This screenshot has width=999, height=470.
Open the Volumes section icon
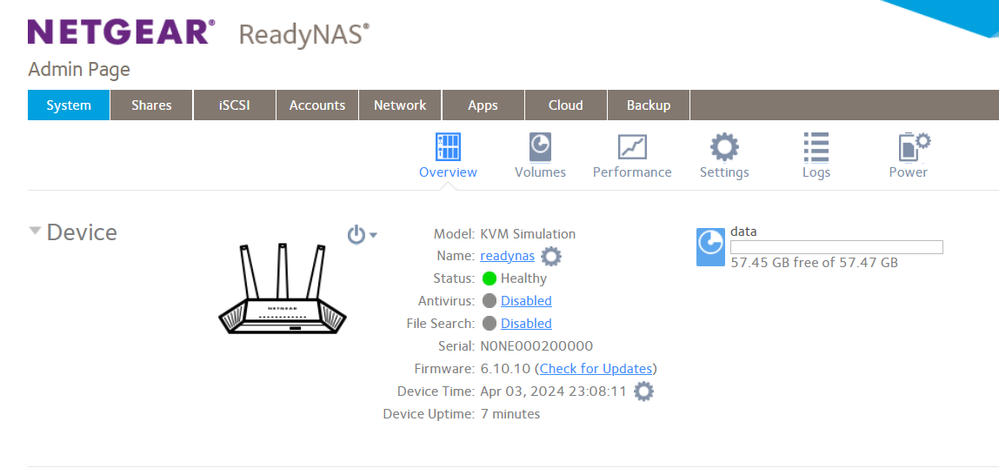coord(540,147)
